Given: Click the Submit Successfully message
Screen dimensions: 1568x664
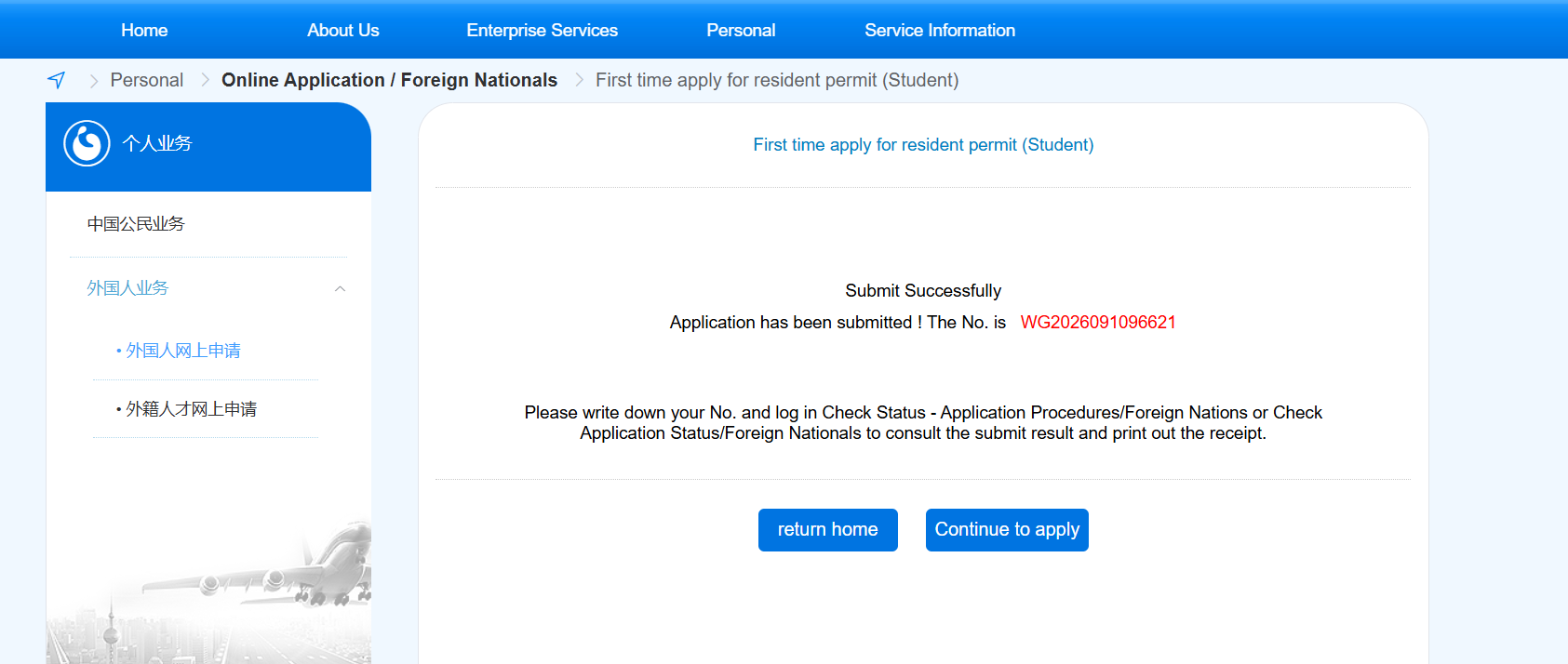Looking at the screenshot, I should pyautogui.click(x=923, y=291).
